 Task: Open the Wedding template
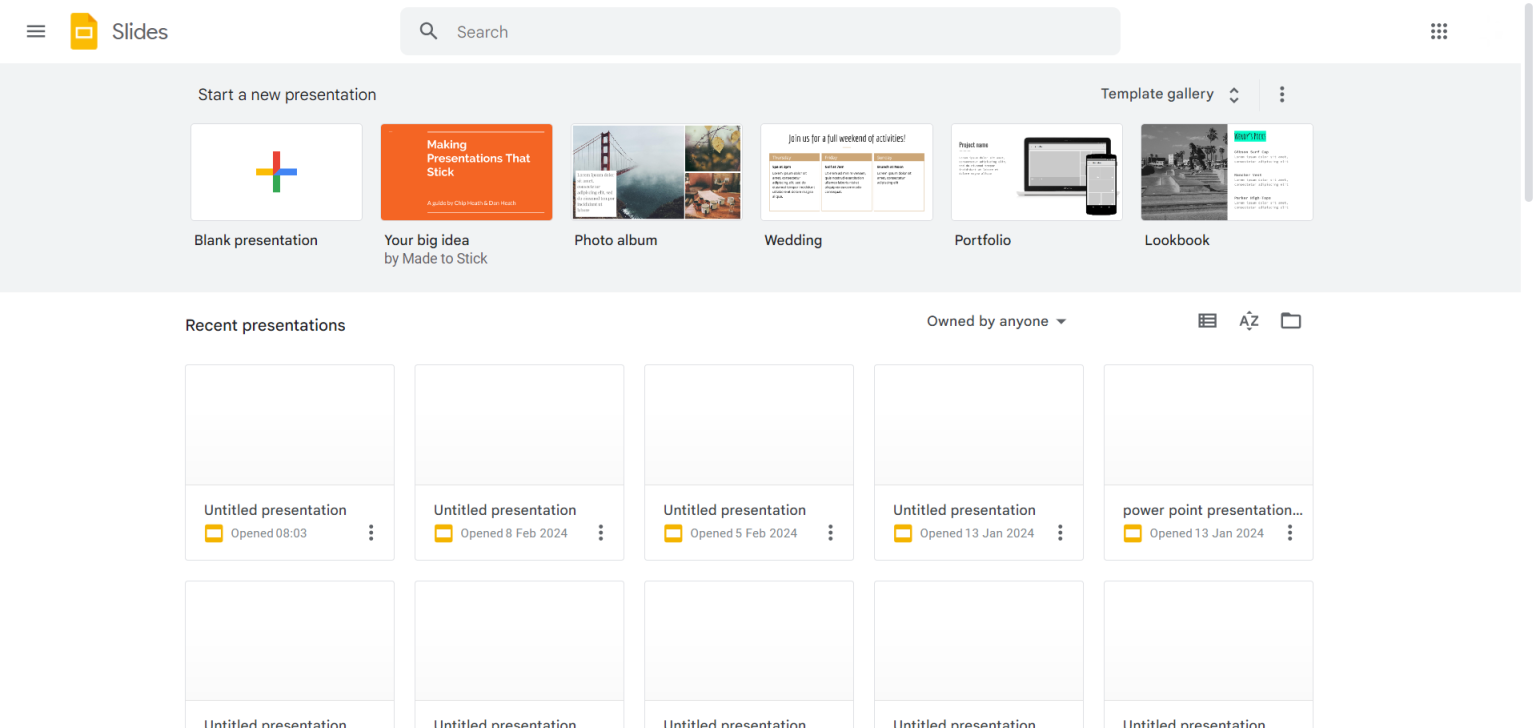click(847, 172)
